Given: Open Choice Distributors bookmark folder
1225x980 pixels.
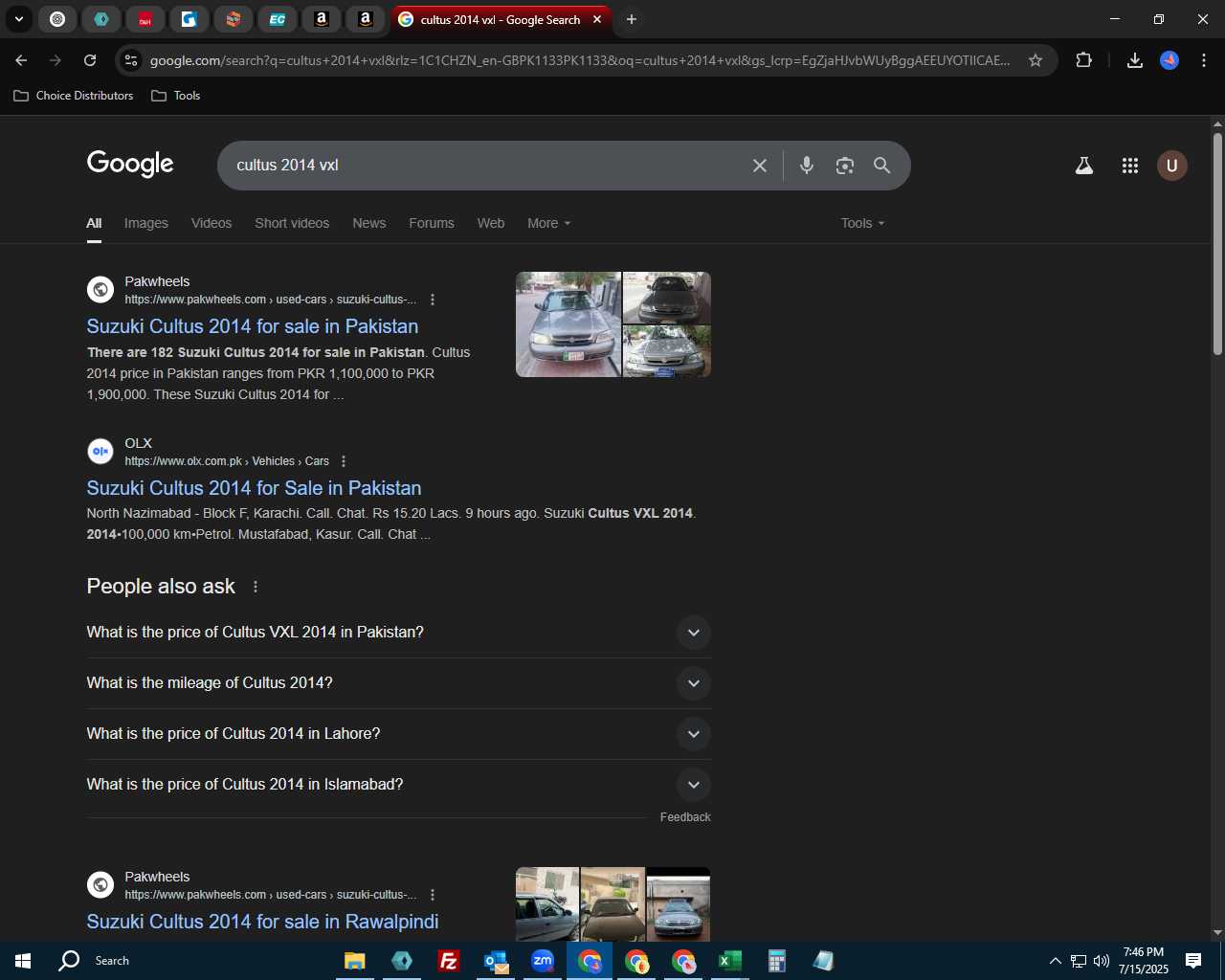Looking at the screenshot, I should 74,96.
